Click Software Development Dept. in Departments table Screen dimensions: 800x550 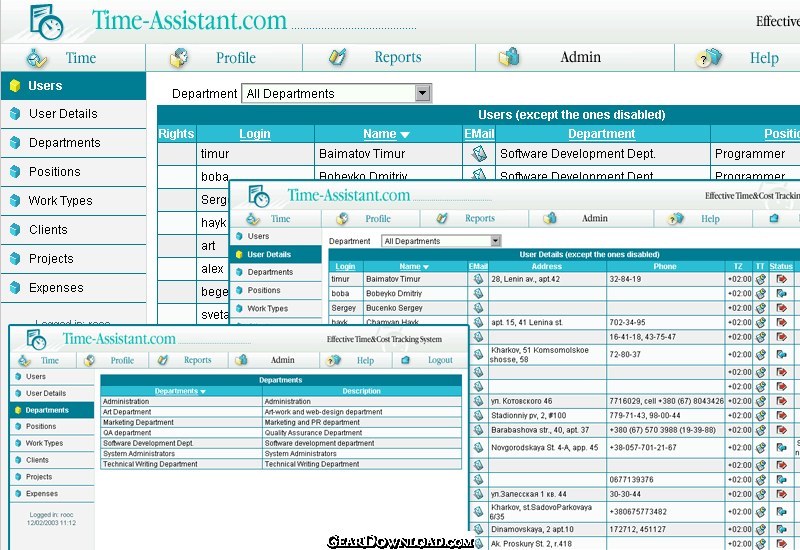[x=148, y=443]
